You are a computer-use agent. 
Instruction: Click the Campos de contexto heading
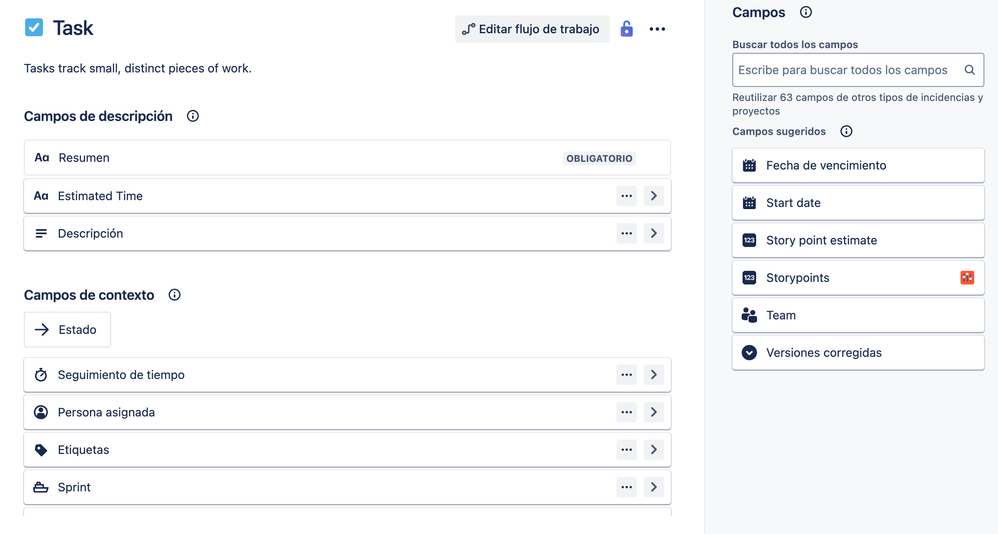pyautogui.click(x=89, y=295)
